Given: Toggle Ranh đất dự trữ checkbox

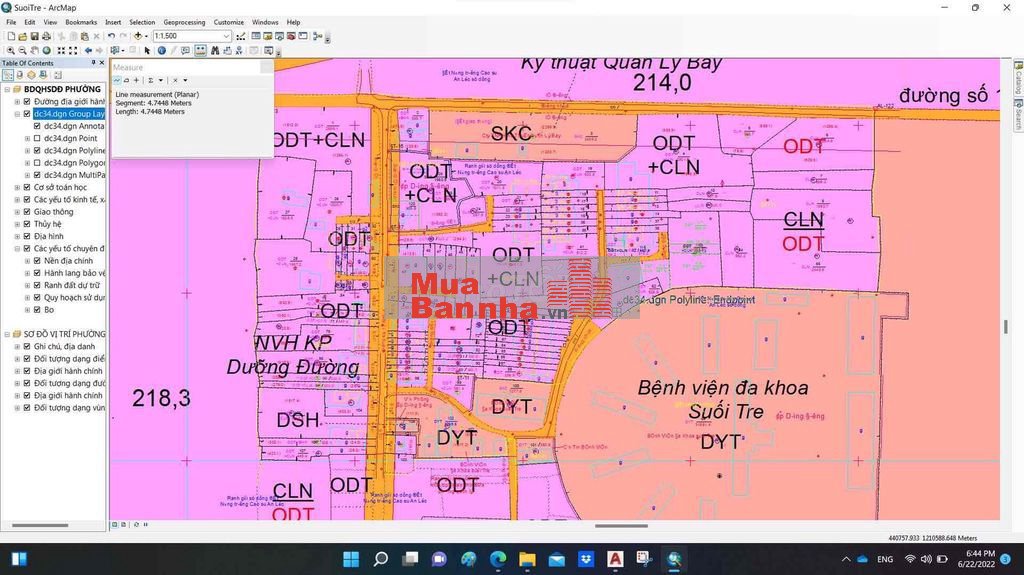Looking at the screenshot, I should tap(37, 286).
